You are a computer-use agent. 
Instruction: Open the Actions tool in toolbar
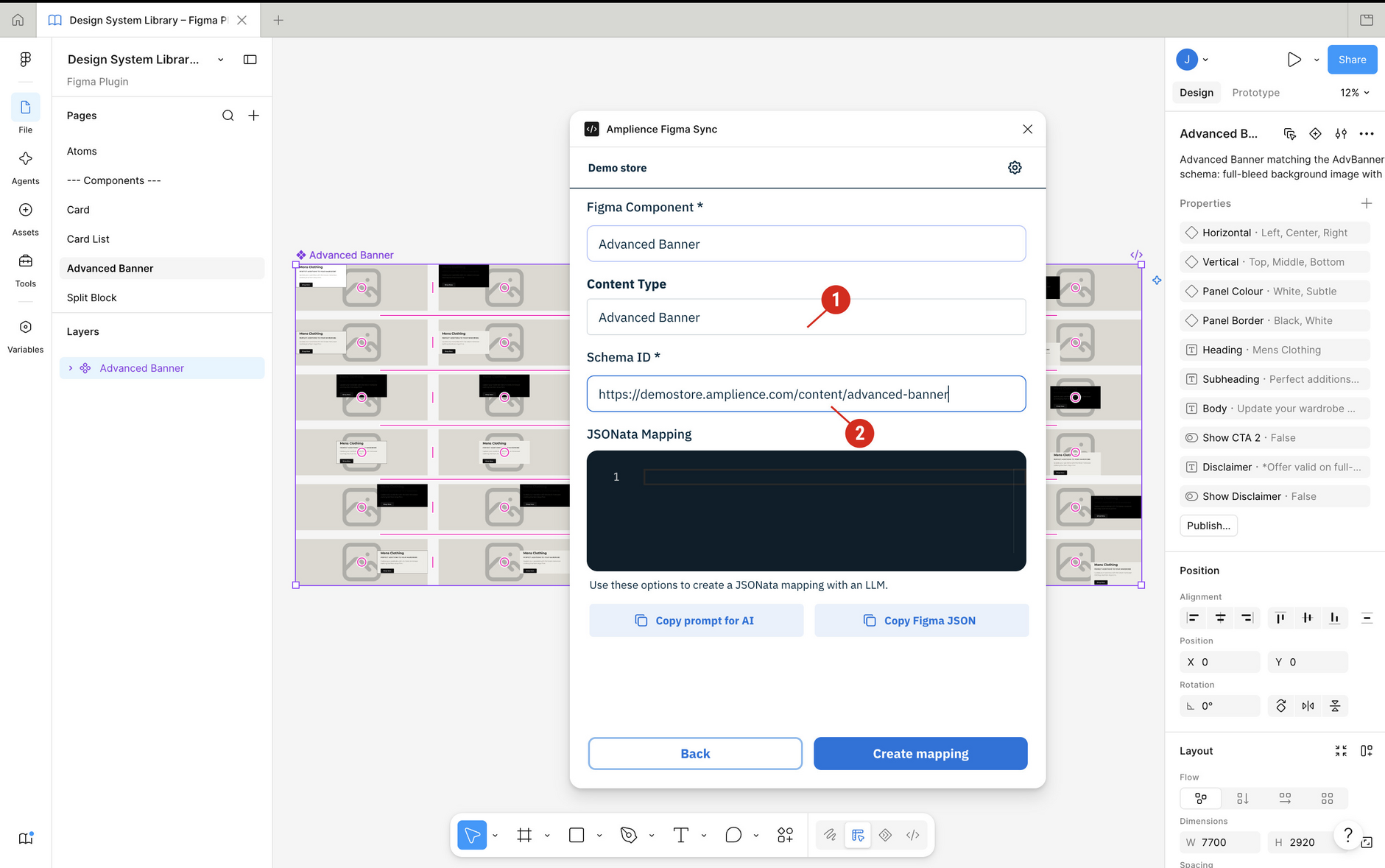(786, 835)
